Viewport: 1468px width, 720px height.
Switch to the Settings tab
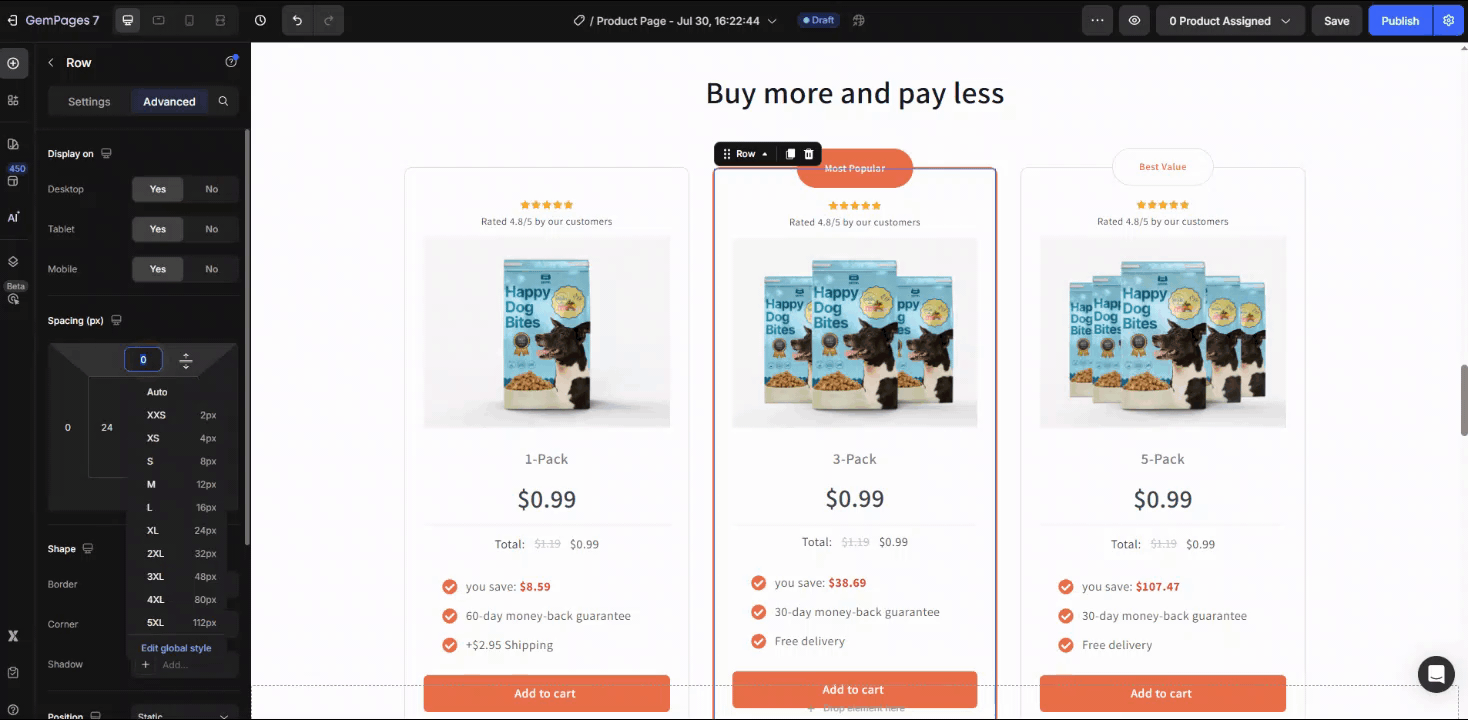[89, 101]
